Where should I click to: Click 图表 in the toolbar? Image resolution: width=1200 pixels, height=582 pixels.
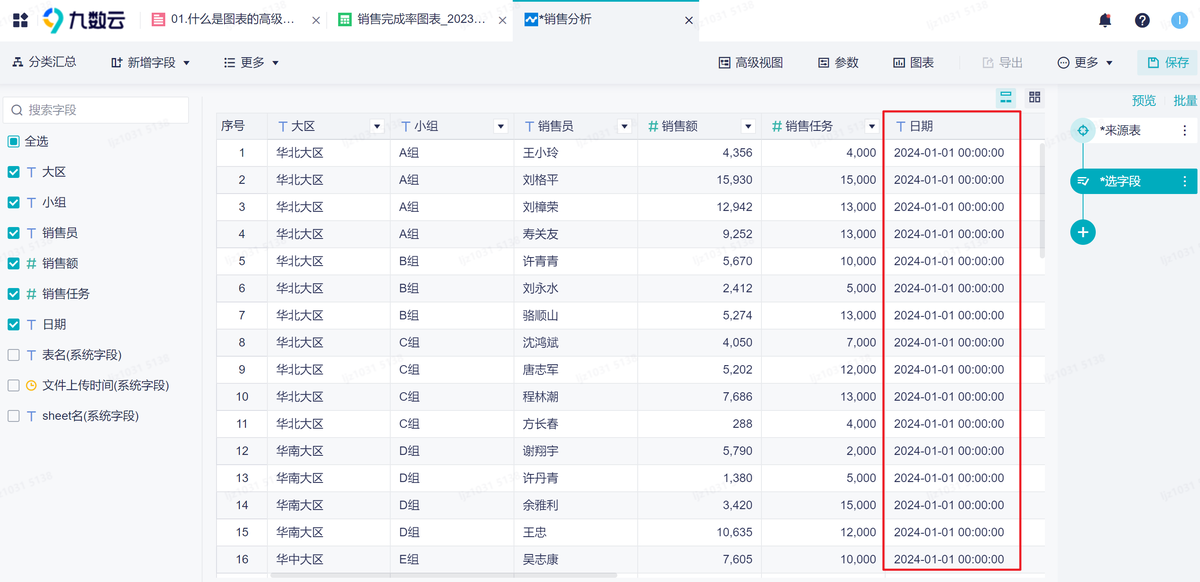[914, 62]
